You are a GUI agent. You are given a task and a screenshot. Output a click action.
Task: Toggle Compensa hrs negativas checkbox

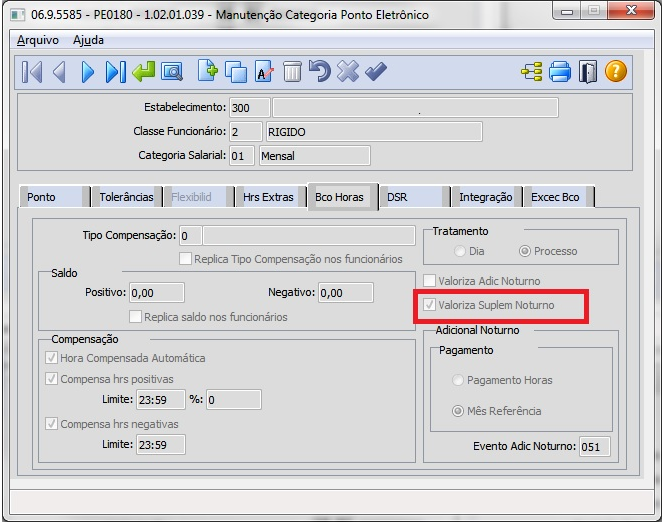click(52, 424)
